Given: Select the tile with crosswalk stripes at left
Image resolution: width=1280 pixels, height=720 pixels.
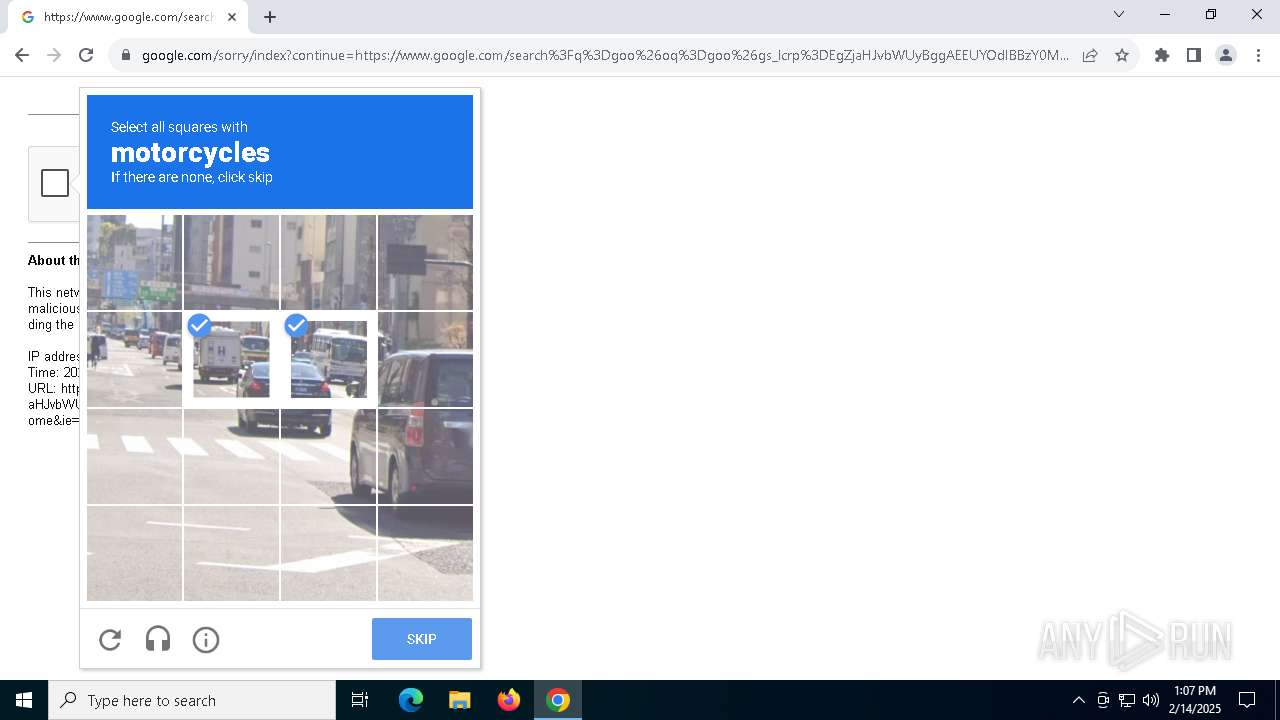Looking at the screenshot, I should (134, 456).
